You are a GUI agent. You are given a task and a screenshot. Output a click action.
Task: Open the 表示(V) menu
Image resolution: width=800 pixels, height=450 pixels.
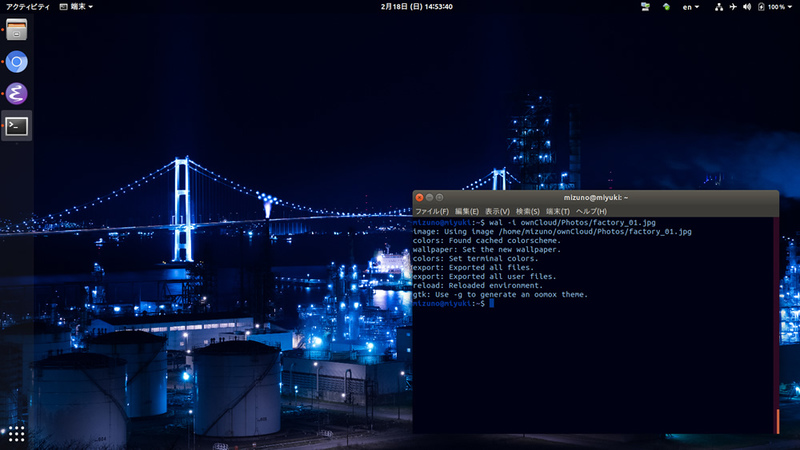pos(497,211)
